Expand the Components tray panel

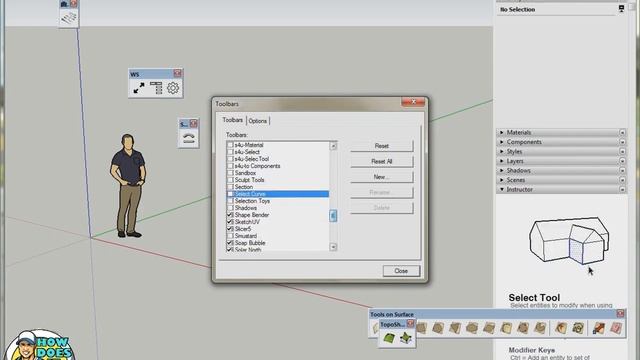click(x=502, y=142)
